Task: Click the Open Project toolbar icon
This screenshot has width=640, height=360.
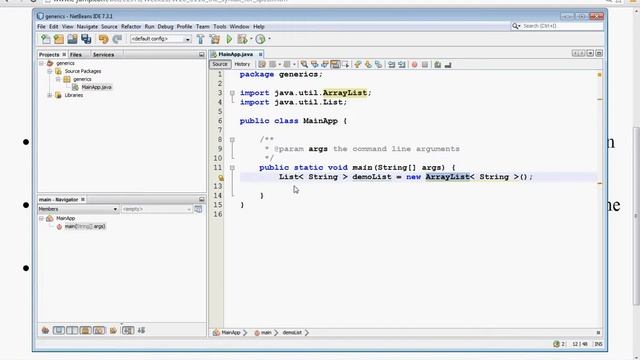Action: click(x=72, y=39)
